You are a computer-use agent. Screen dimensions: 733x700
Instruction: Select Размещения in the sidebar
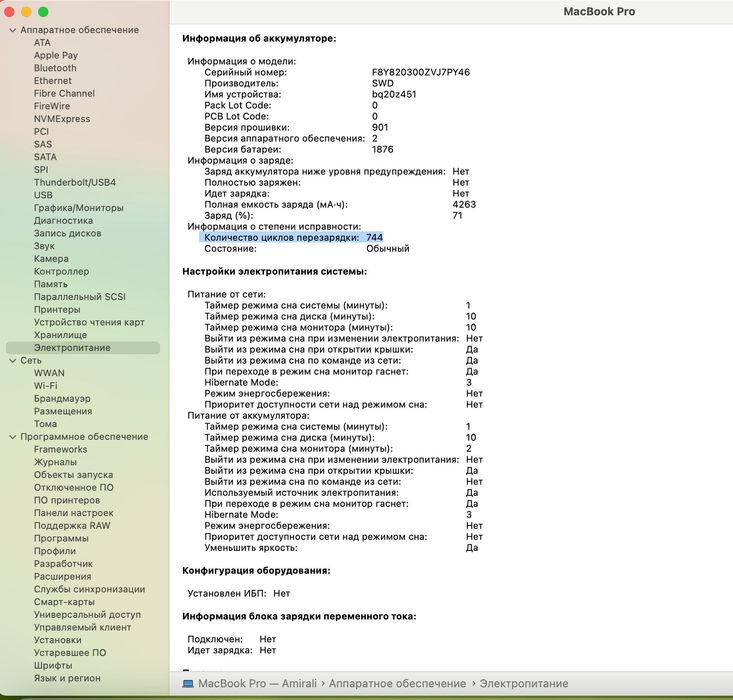click(63, 411)
